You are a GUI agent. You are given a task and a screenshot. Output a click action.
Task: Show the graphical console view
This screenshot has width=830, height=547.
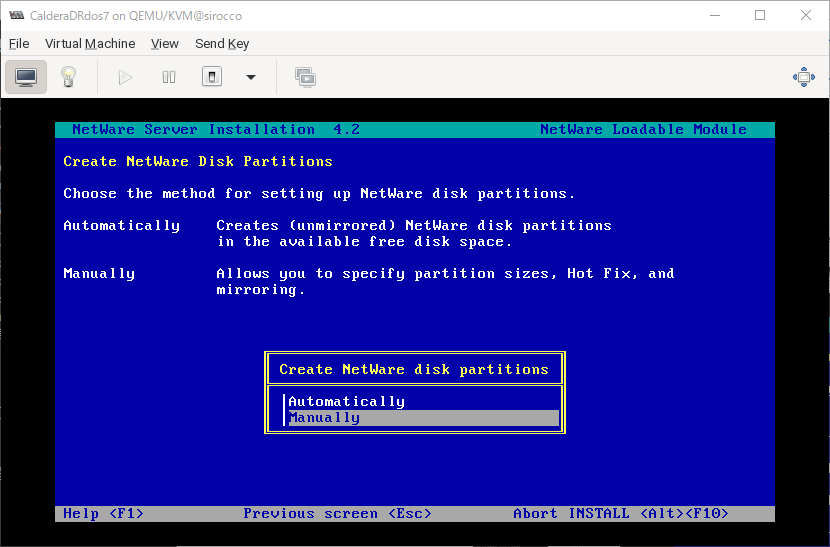pos(26,77)
